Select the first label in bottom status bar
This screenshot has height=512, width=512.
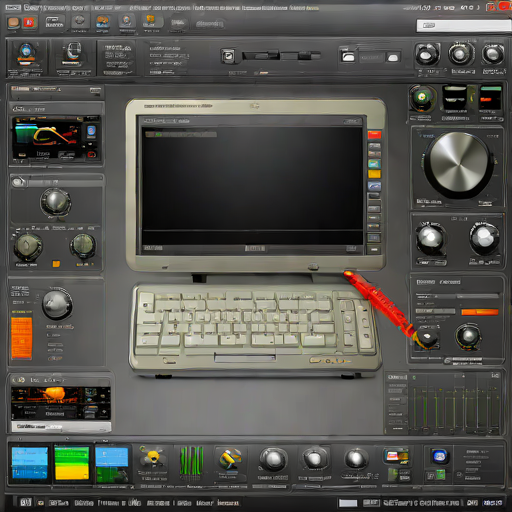(25, 502)
